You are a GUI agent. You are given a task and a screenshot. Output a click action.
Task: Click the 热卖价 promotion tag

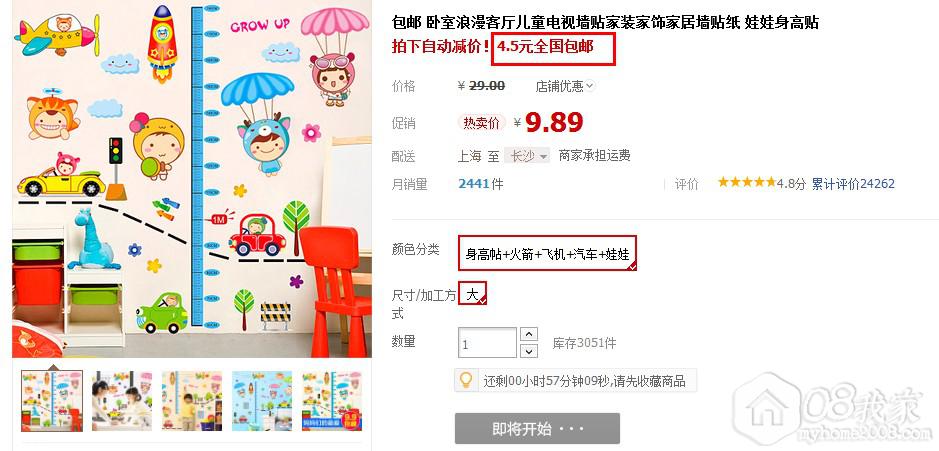tap(481, 123)
